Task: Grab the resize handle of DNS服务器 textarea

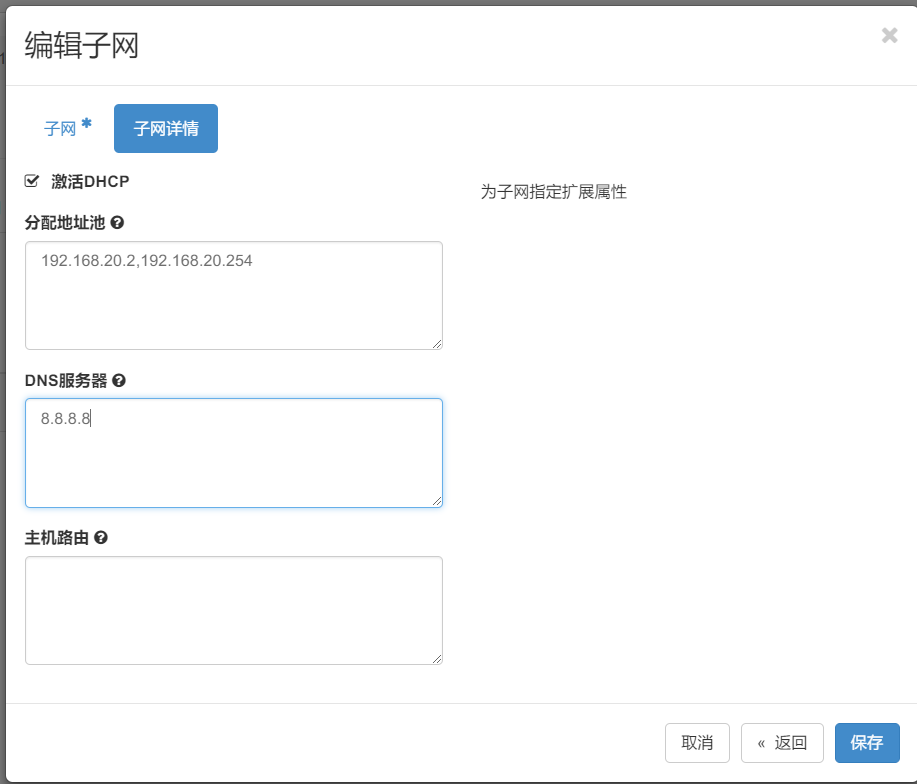Action: 437,502
